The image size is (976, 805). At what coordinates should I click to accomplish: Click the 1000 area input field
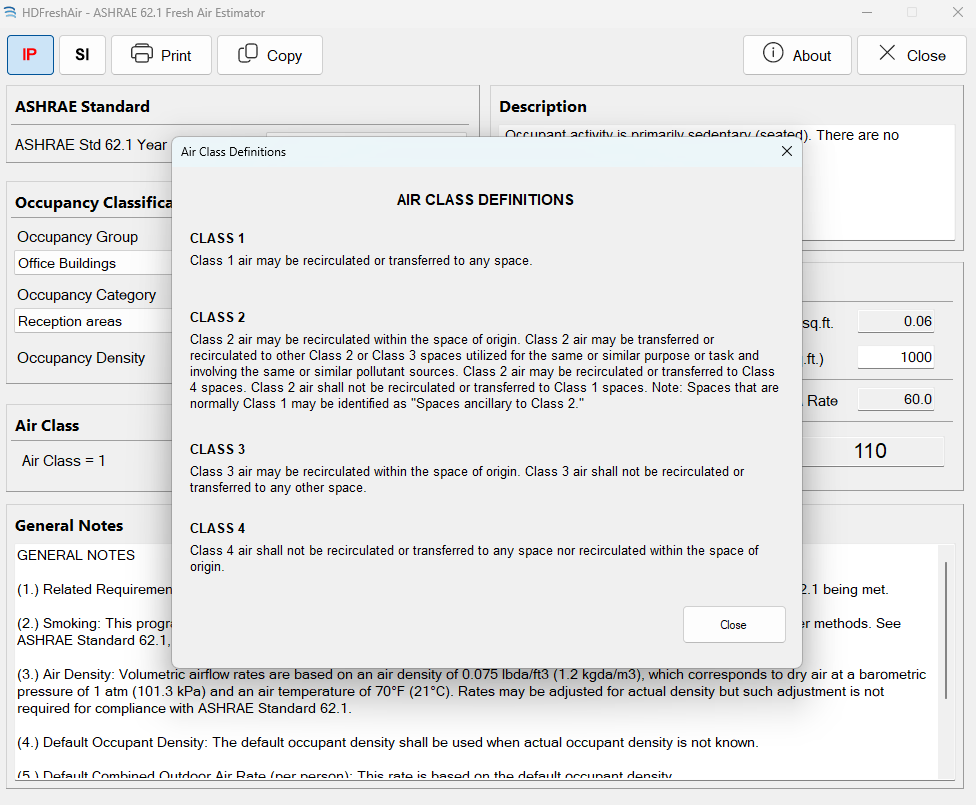(x=896, y=357)
